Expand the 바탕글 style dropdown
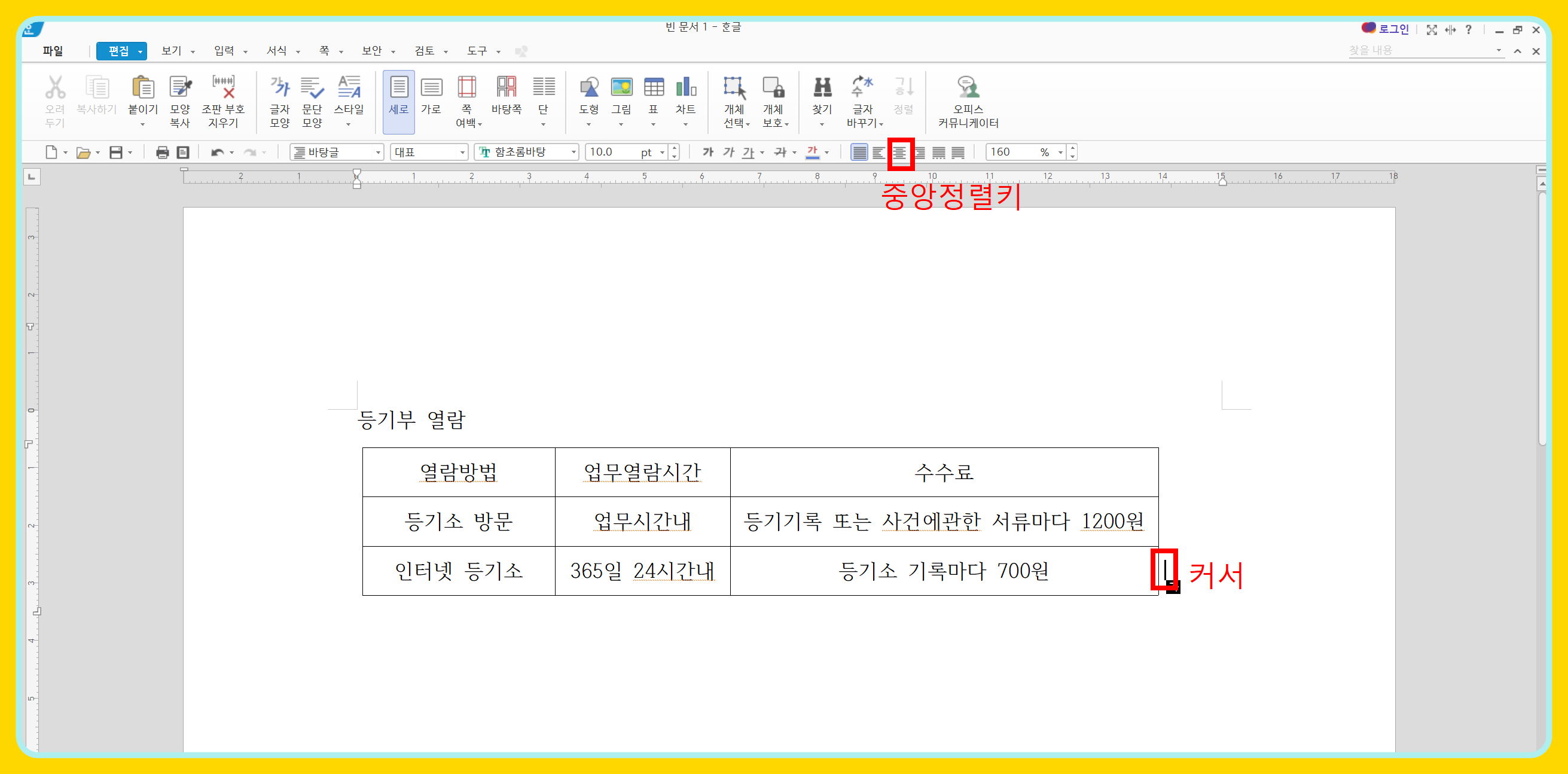Screen dimensions: 1568x774 (378, 153)
